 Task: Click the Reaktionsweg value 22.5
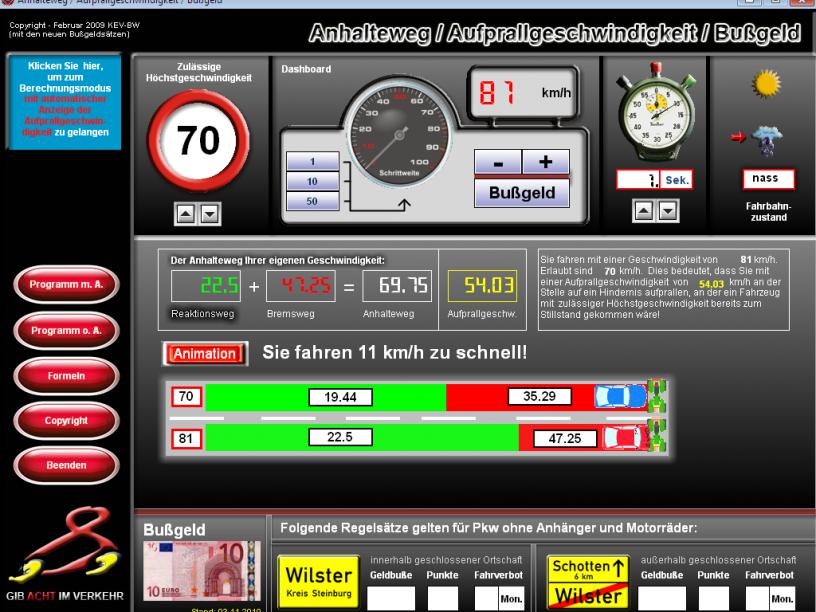pos(206,286)
